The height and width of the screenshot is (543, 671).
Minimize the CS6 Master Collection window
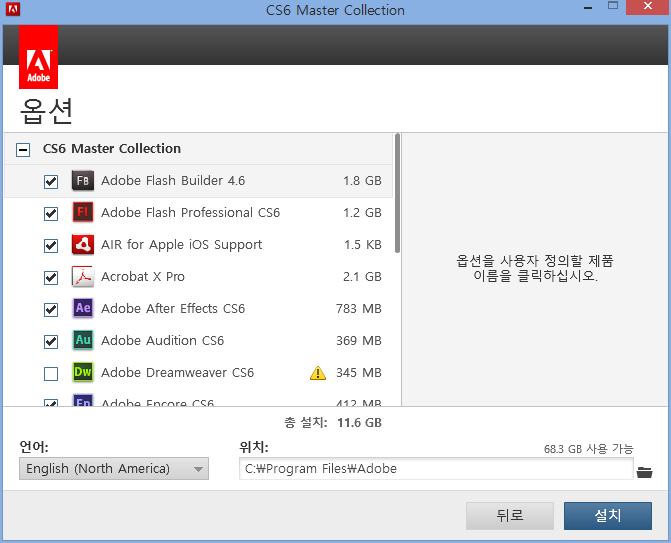(588, 7)
